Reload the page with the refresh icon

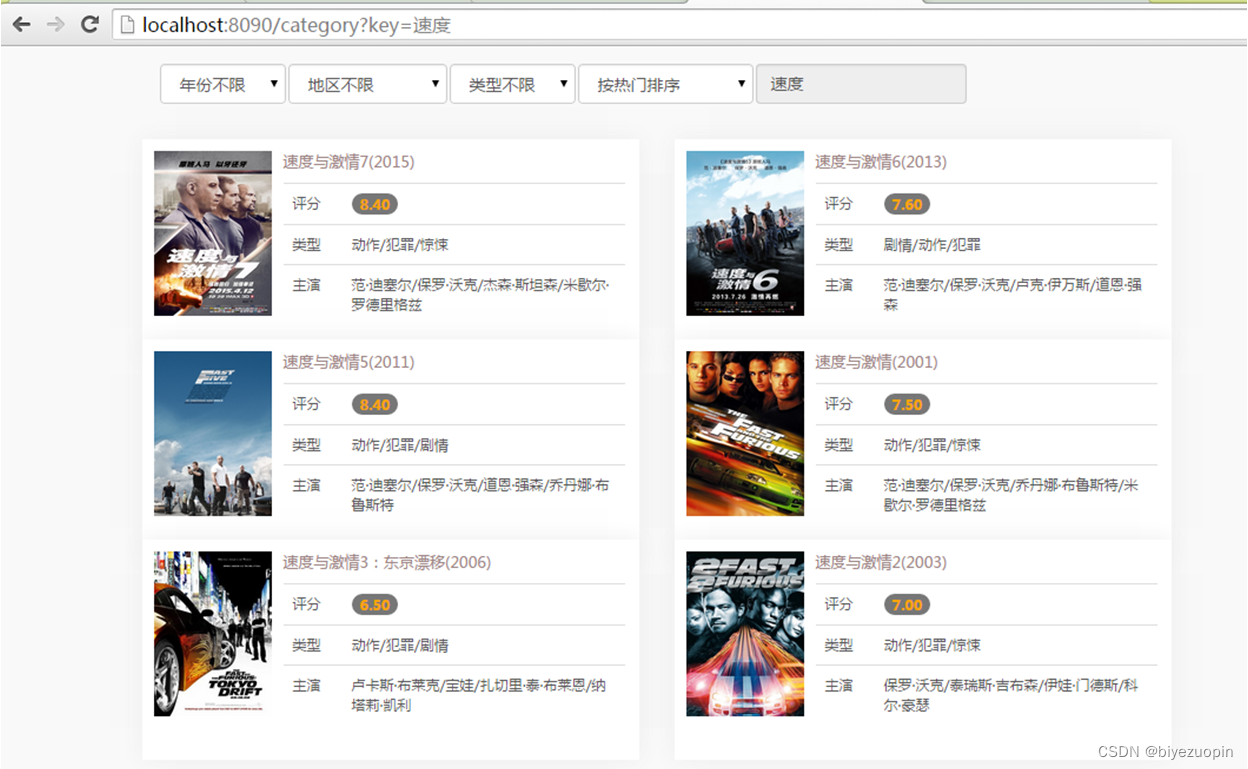pyautogui.click(x=90, y=24)
